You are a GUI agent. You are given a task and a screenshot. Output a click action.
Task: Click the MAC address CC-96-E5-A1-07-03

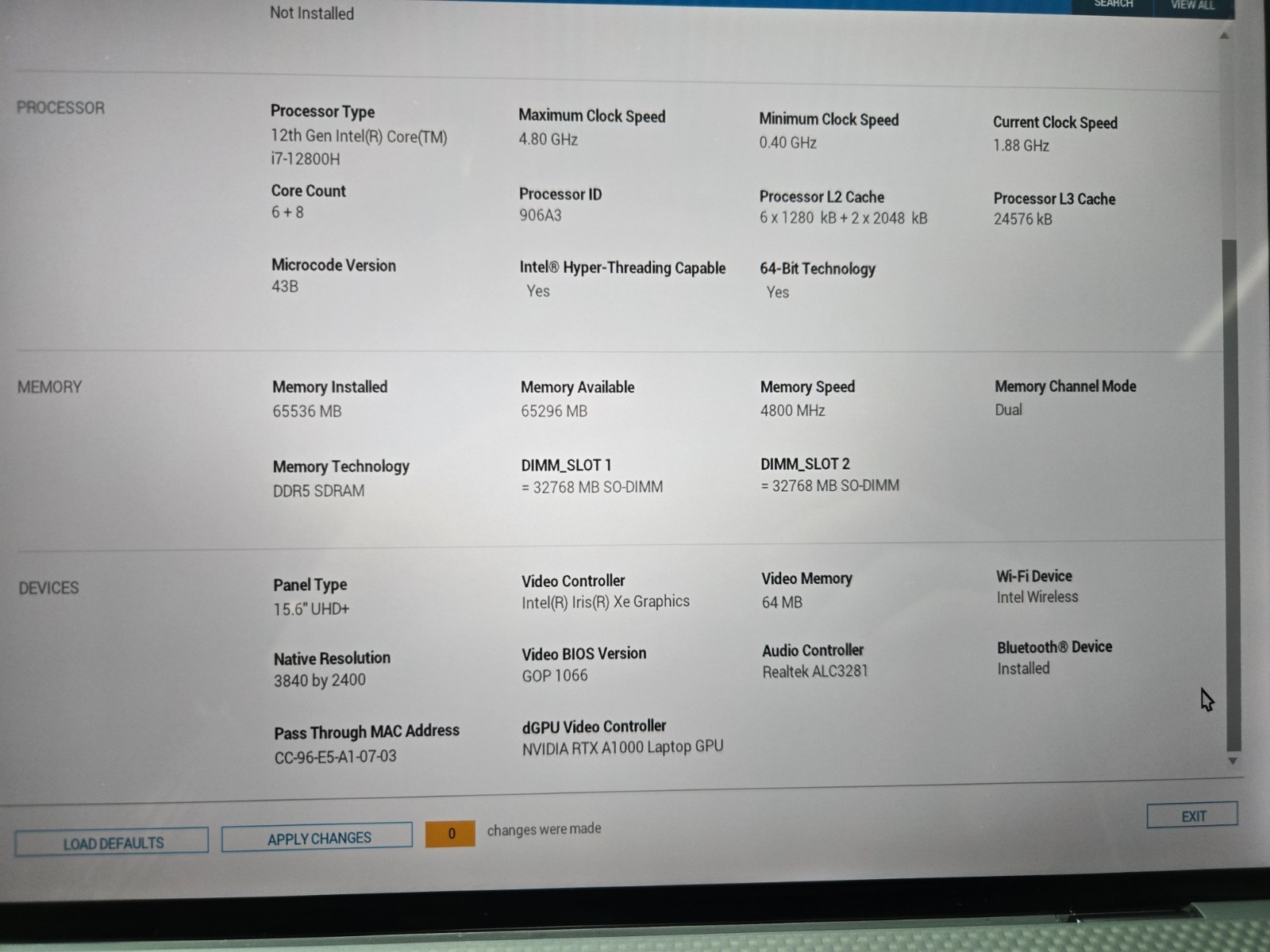335,757
